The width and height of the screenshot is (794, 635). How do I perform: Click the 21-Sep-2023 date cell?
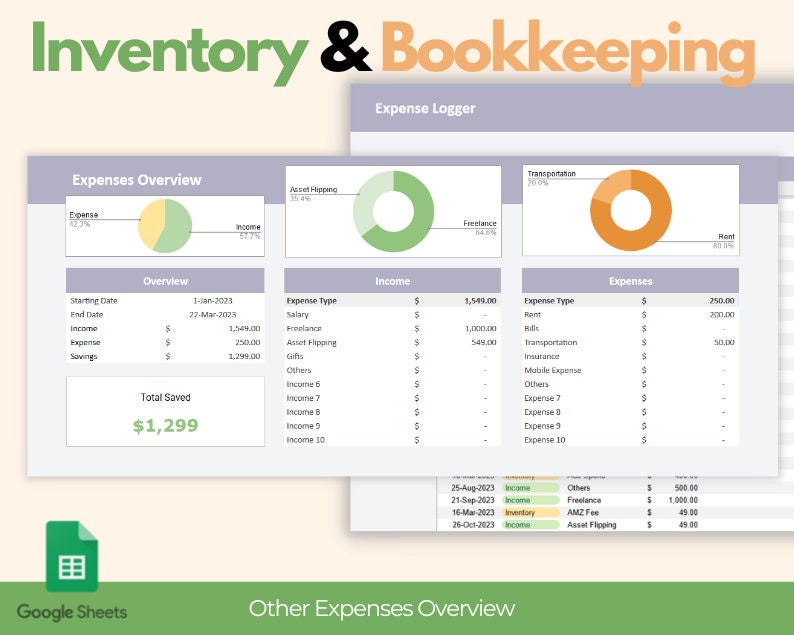coord(472,500)
